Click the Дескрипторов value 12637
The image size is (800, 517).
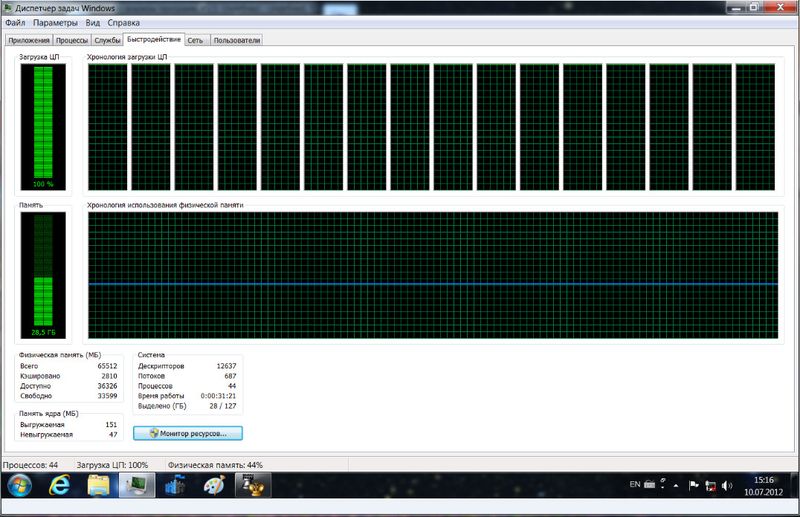point(226,366)
